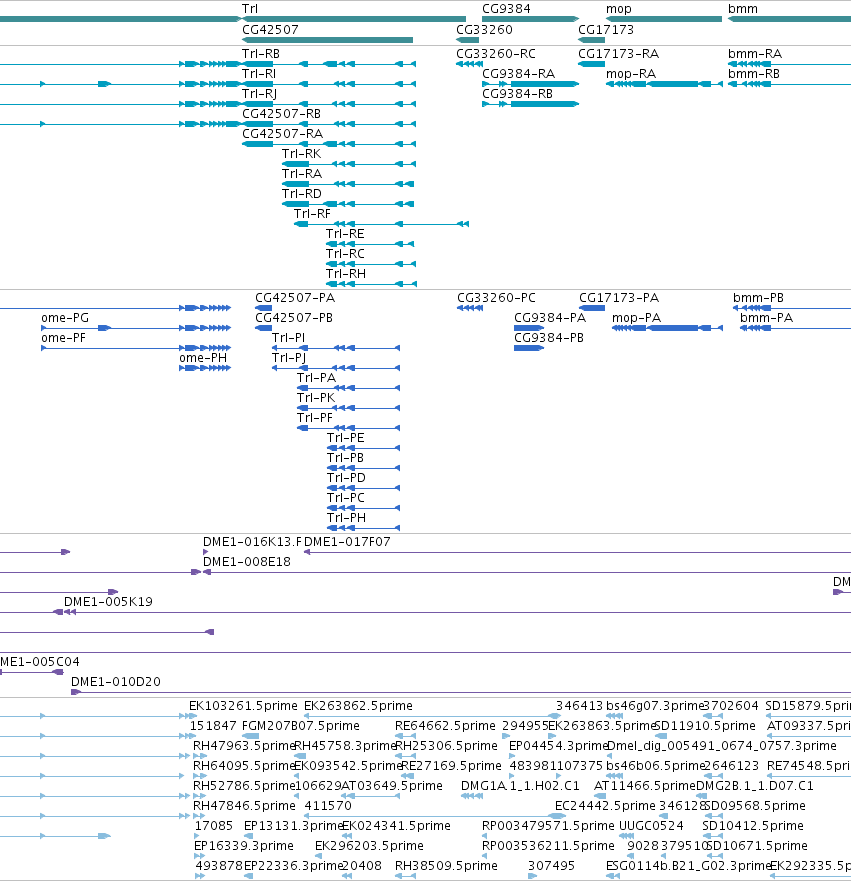Open protein label bmm-PA
This screenshot has height=881, width=851.
(766, 318)
